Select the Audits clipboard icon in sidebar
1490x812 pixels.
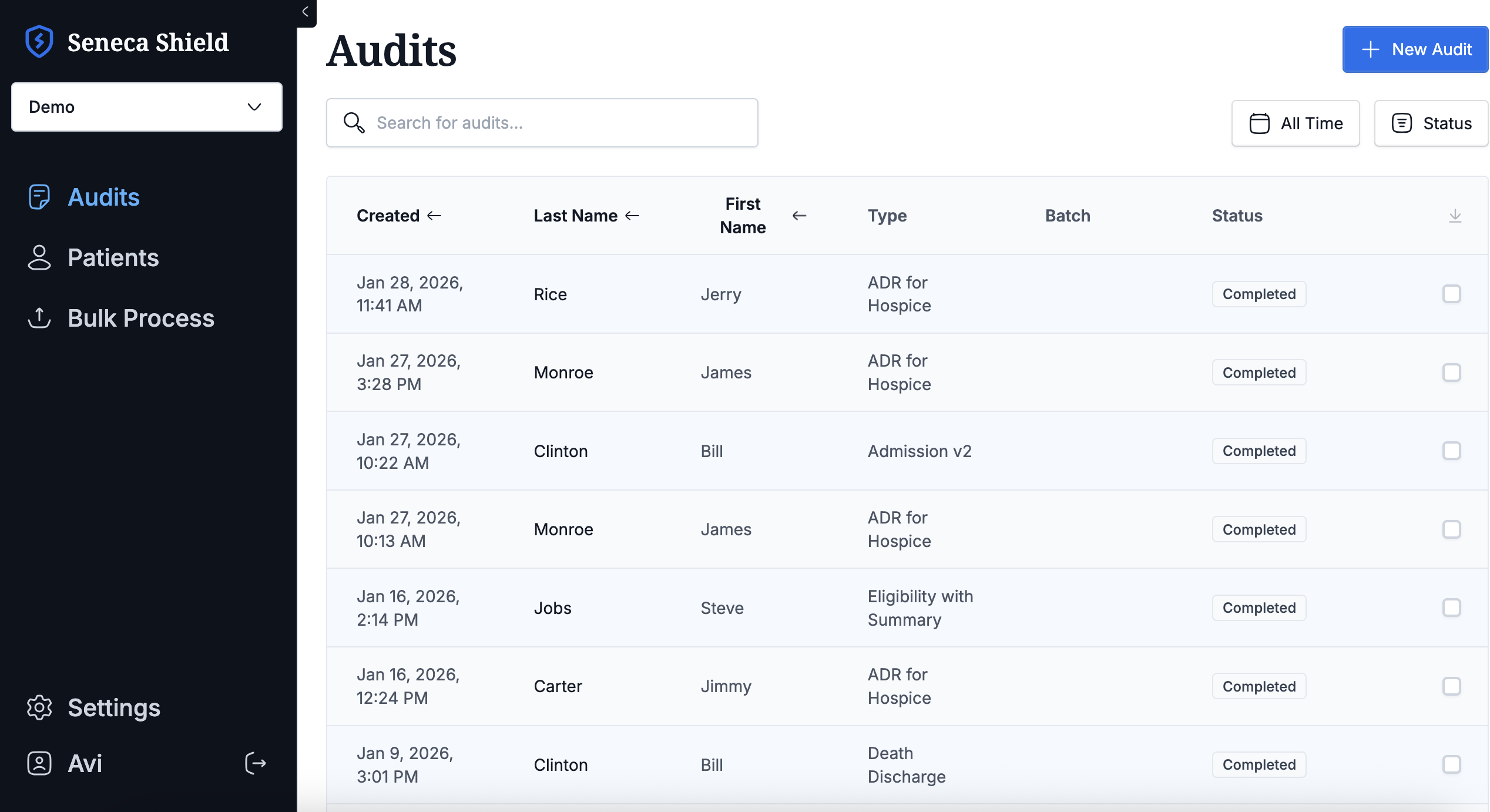pyautogui.click(x=39, y=197)
